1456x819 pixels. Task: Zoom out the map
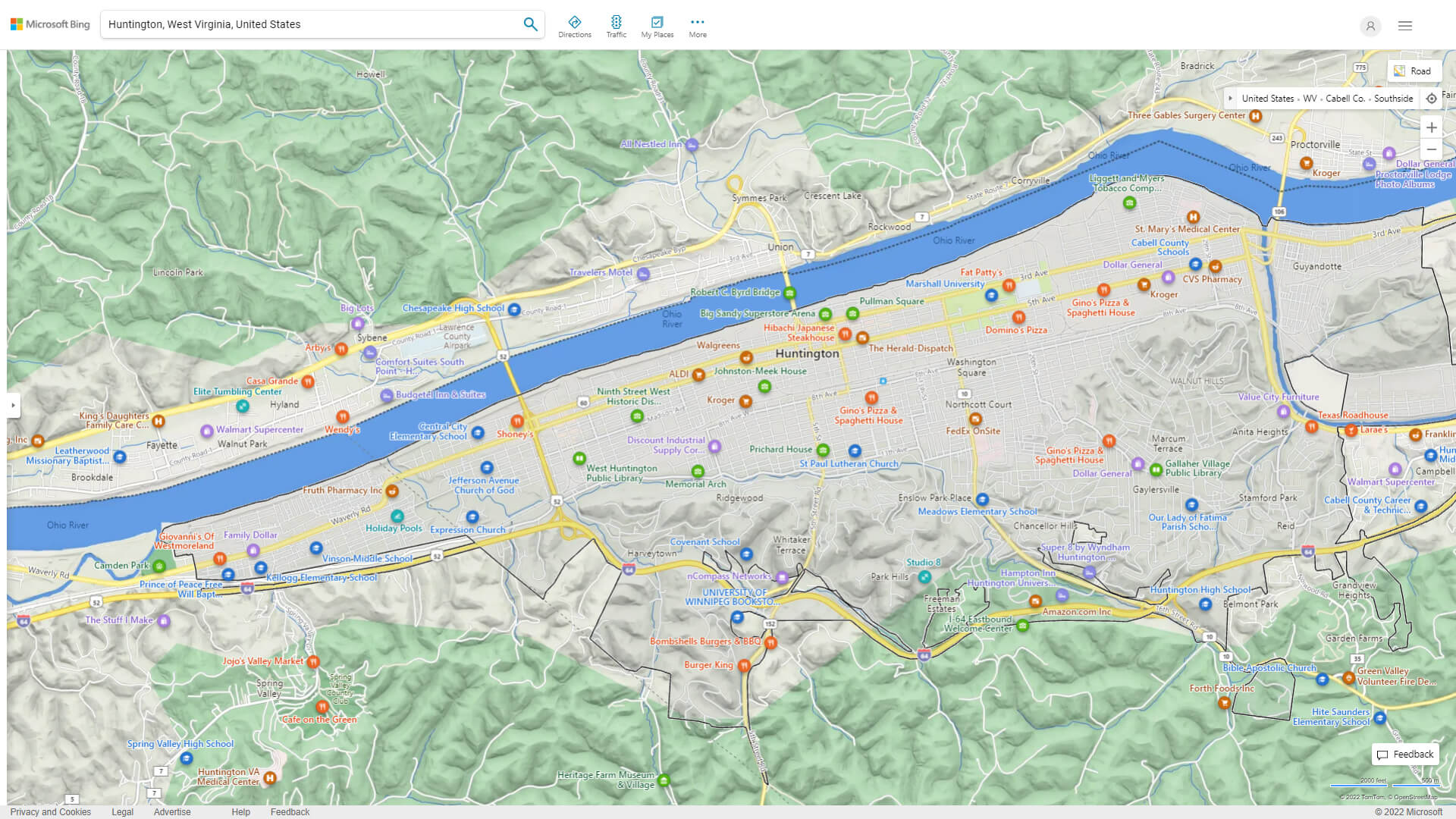coord(1431,149)
